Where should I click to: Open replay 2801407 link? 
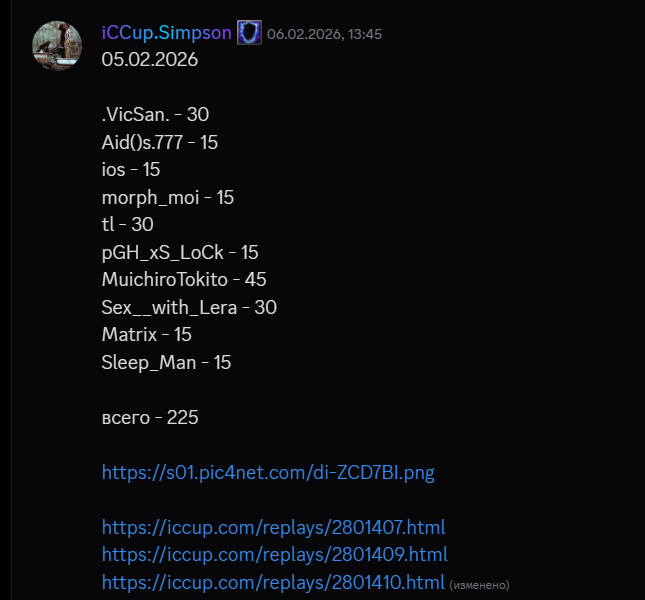273,527
